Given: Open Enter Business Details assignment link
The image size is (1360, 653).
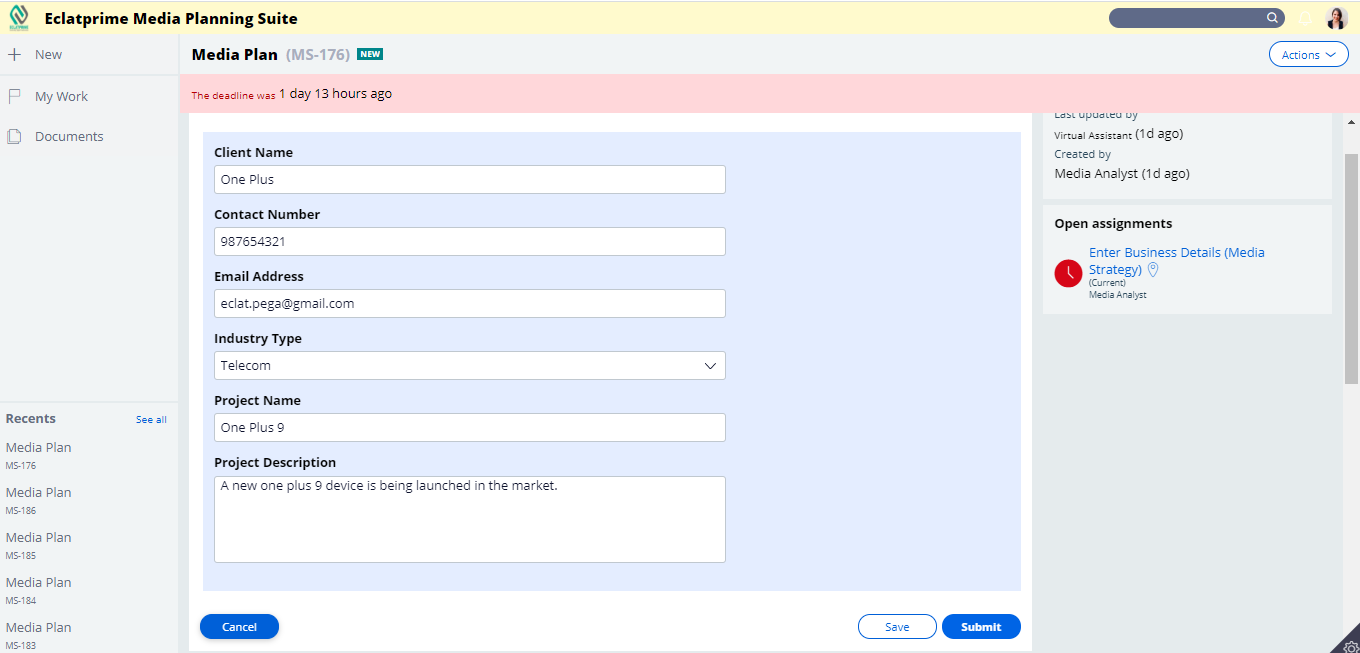Looking at the screenshot, I should point(1176,261).
